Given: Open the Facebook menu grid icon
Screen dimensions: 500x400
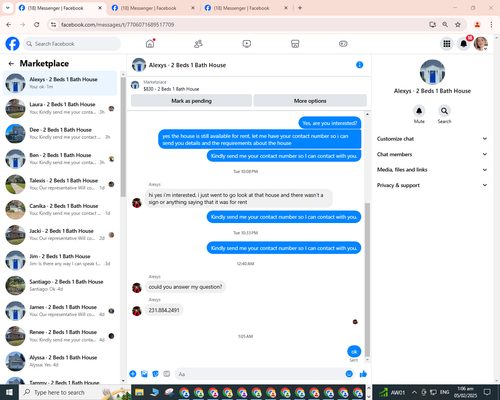Looking at the screenshot, I should (x=447, y=44).
